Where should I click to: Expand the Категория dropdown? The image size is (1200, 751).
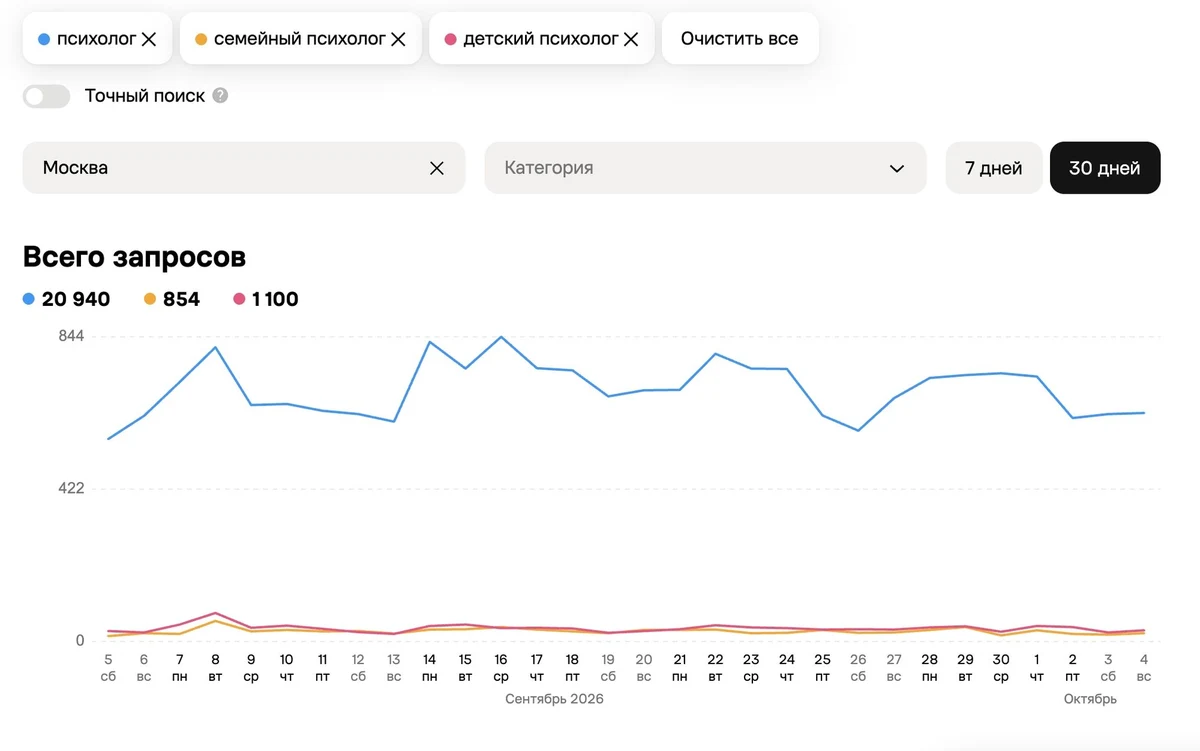coord(705,168)
